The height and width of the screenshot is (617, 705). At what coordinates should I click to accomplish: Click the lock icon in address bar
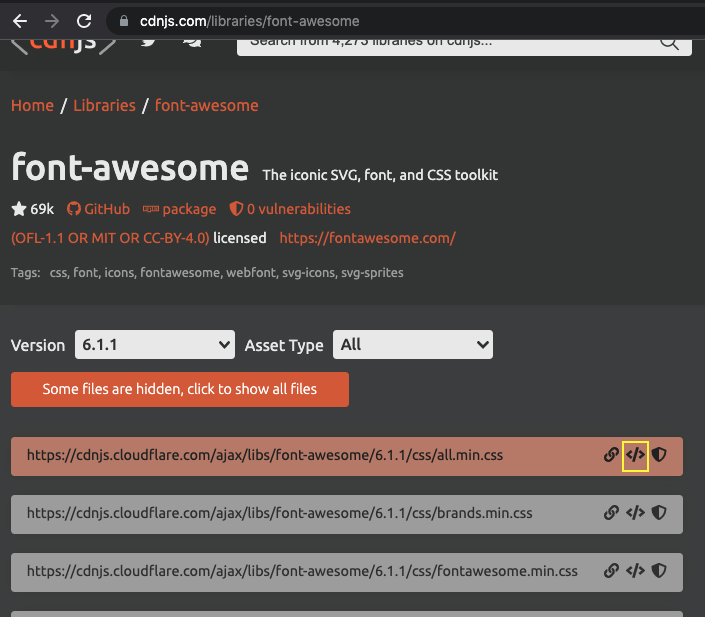click(124, 21)
